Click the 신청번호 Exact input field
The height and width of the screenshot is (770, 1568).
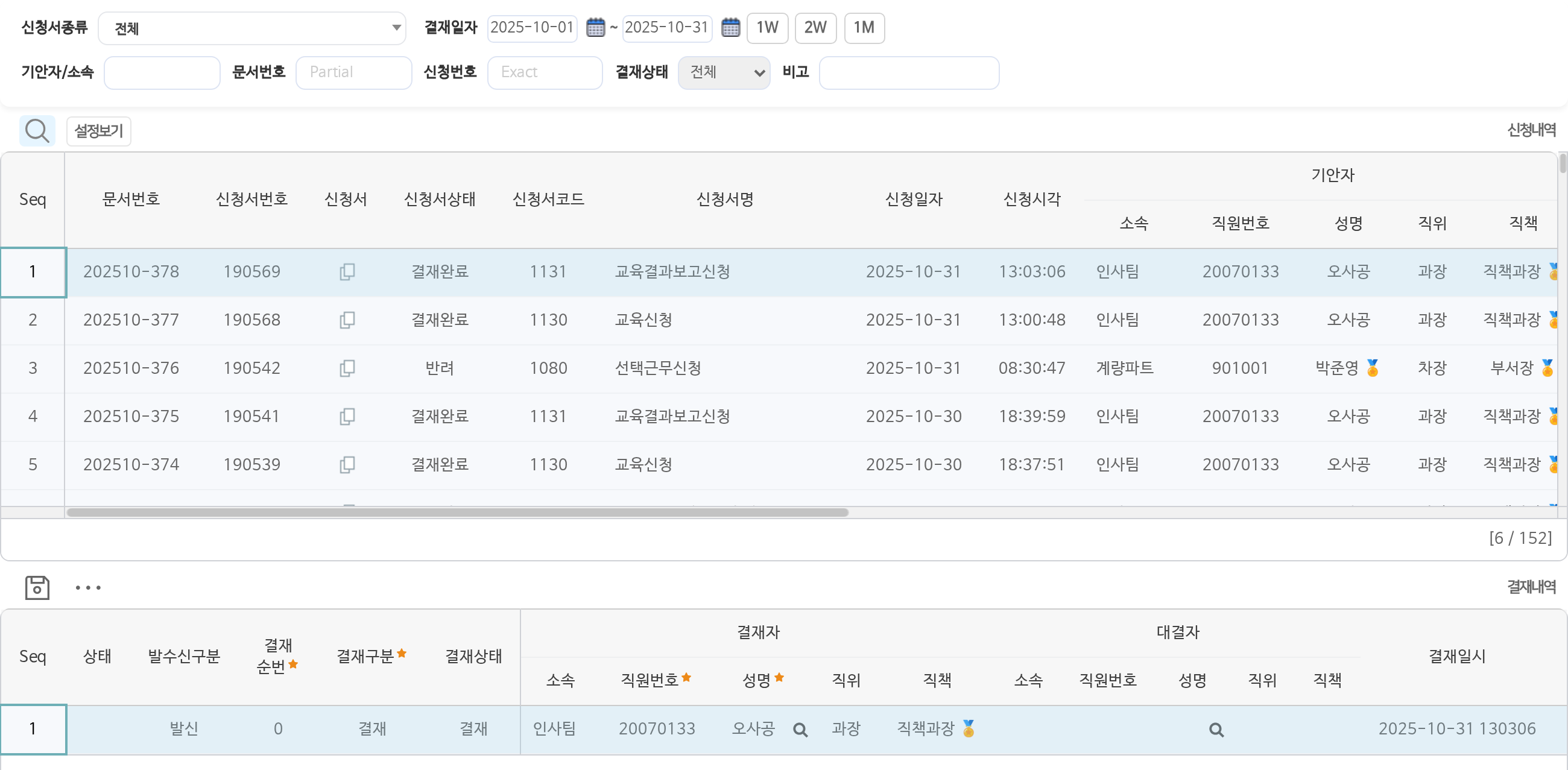click(545, 72)
